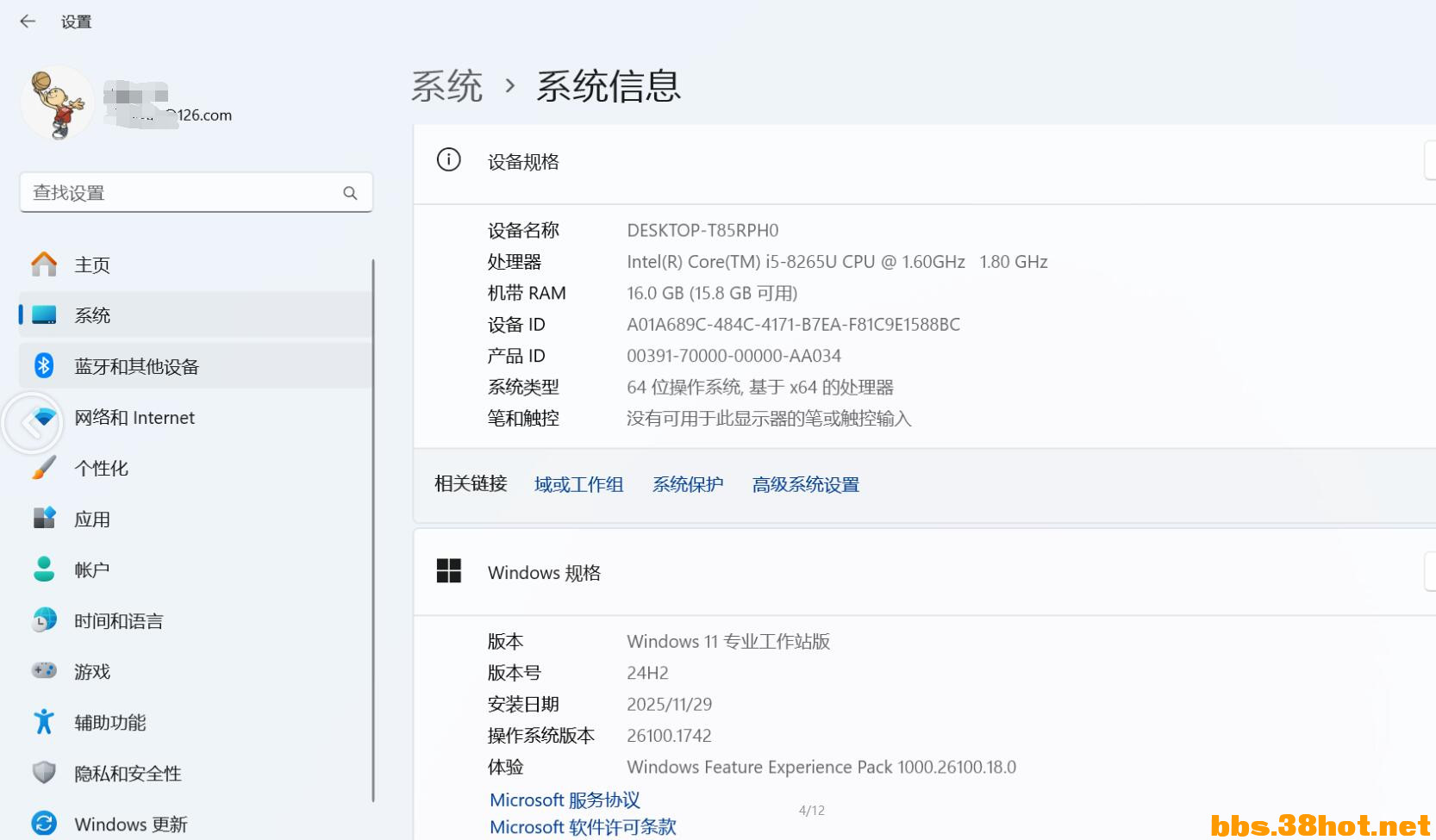Open the 系统保护 link
Screen dimensions: 1436x840
[688, 484]
